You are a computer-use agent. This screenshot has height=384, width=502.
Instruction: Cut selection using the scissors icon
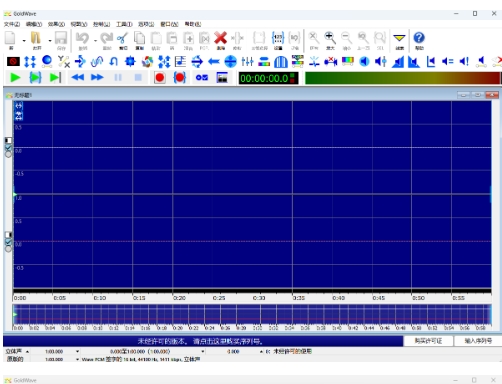[123, 38]
